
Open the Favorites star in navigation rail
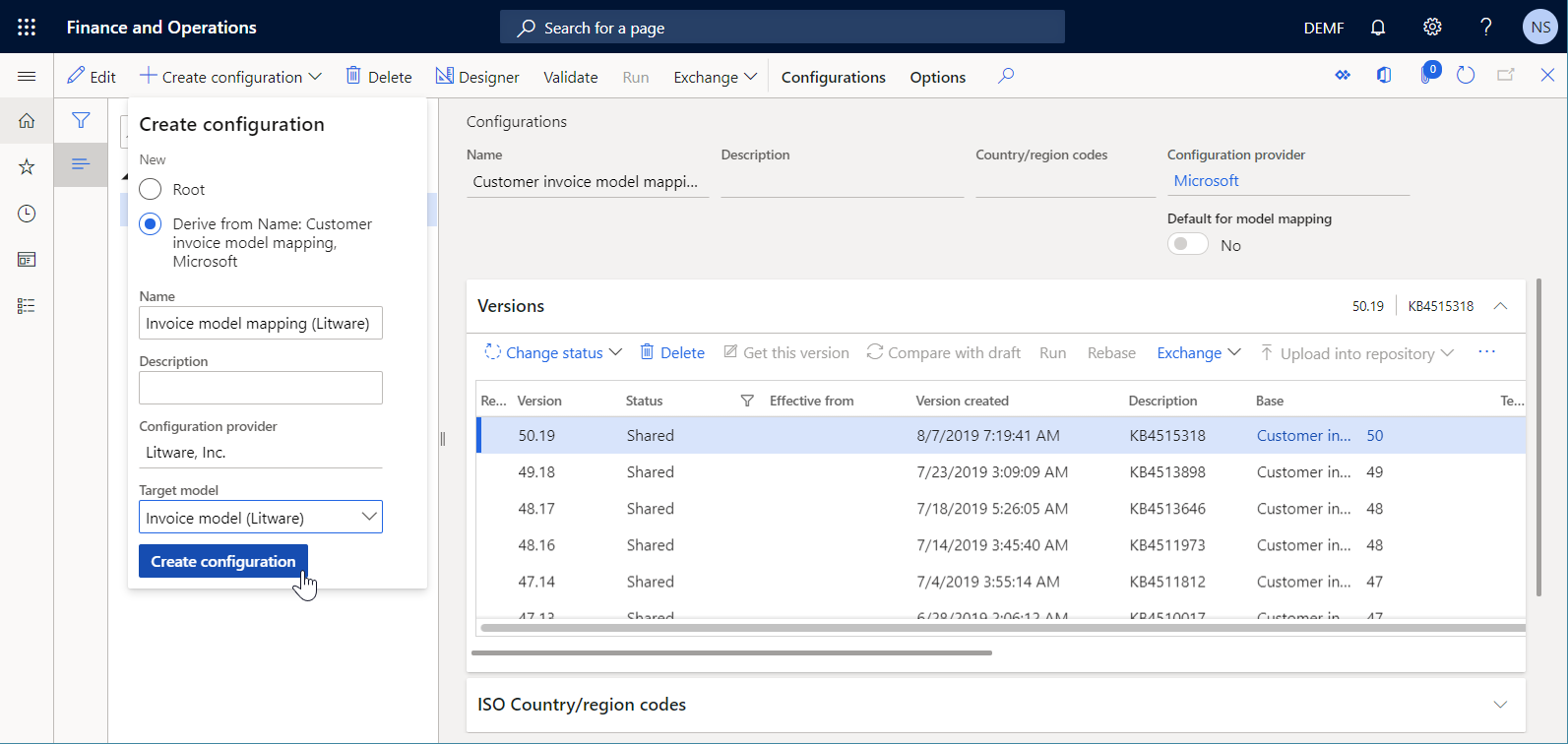pos(27,167)
